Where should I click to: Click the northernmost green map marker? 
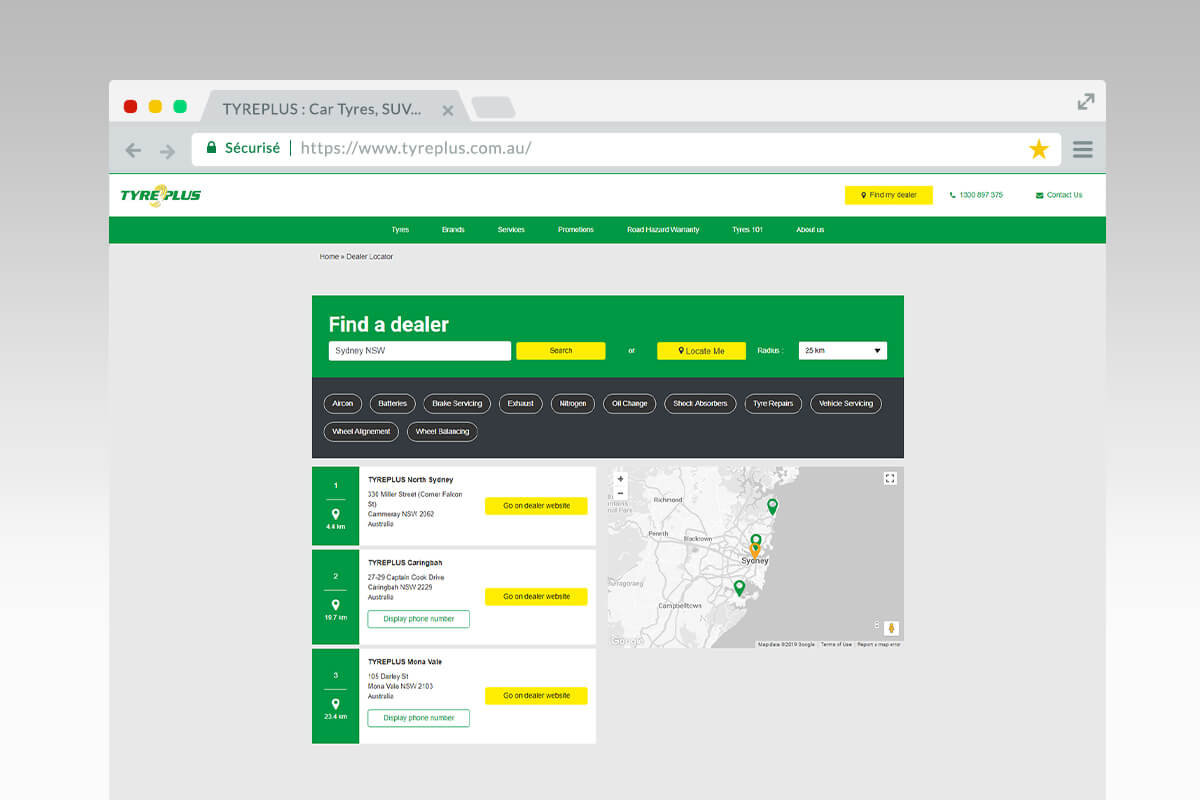coord(772,507)
